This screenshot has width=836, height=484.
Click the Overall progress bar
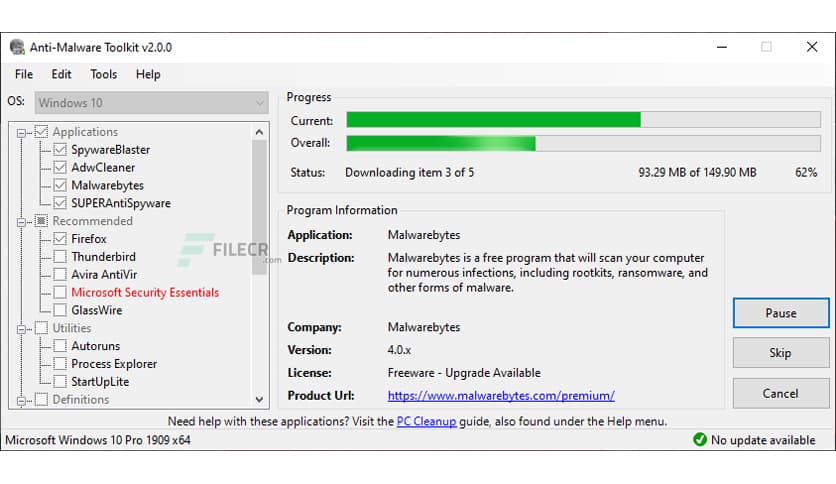[583, 143]
